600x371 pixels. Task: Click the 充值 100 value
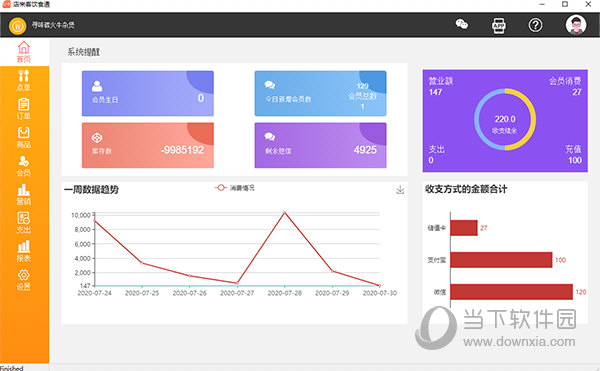(575, 160)
